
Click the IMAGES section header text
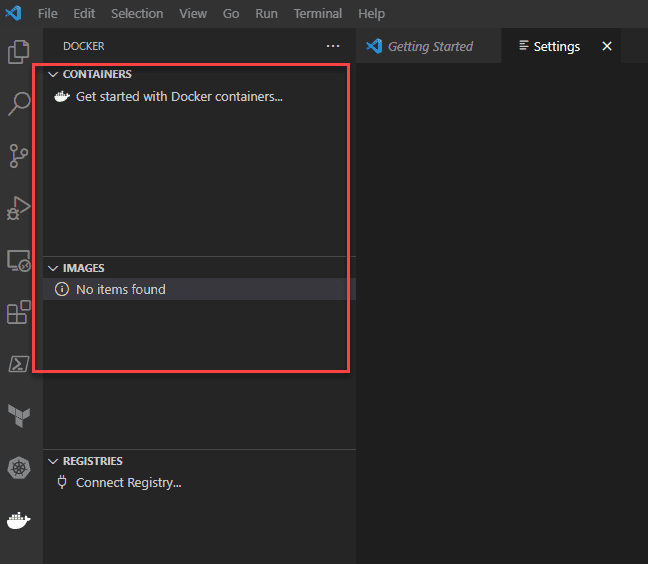click(x=83, y=268)
